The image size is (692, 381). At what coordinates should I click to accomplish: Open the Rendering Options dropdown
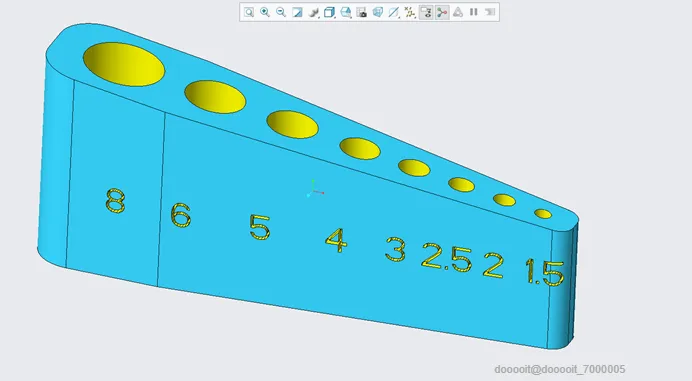313,12
